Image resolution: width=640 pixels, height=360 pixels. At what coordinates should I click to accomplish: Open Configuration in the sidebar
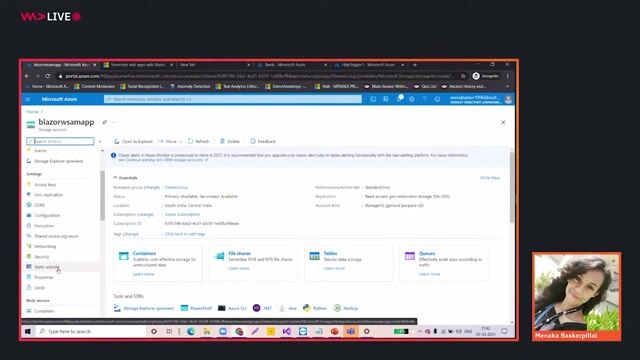tap(47, 216)
